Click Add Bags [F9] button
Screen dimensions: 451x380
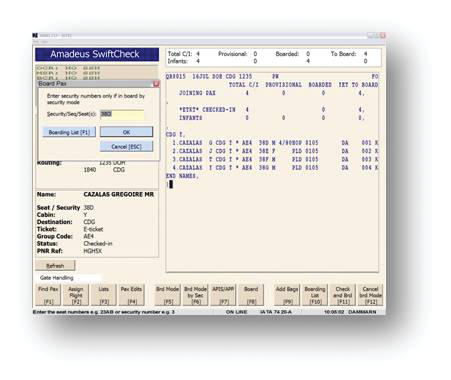(x=287, y=295)
